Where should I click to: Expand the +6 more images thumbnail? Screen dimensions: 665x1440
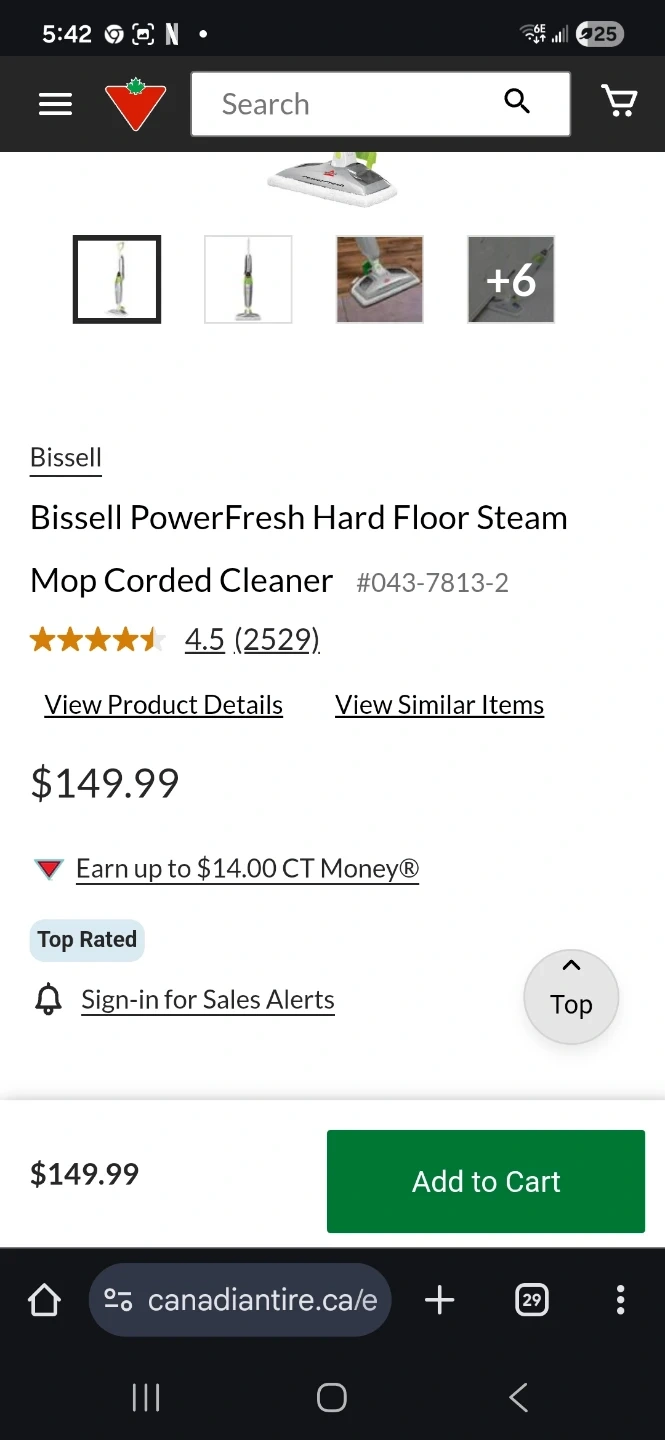tap(511, 280)
